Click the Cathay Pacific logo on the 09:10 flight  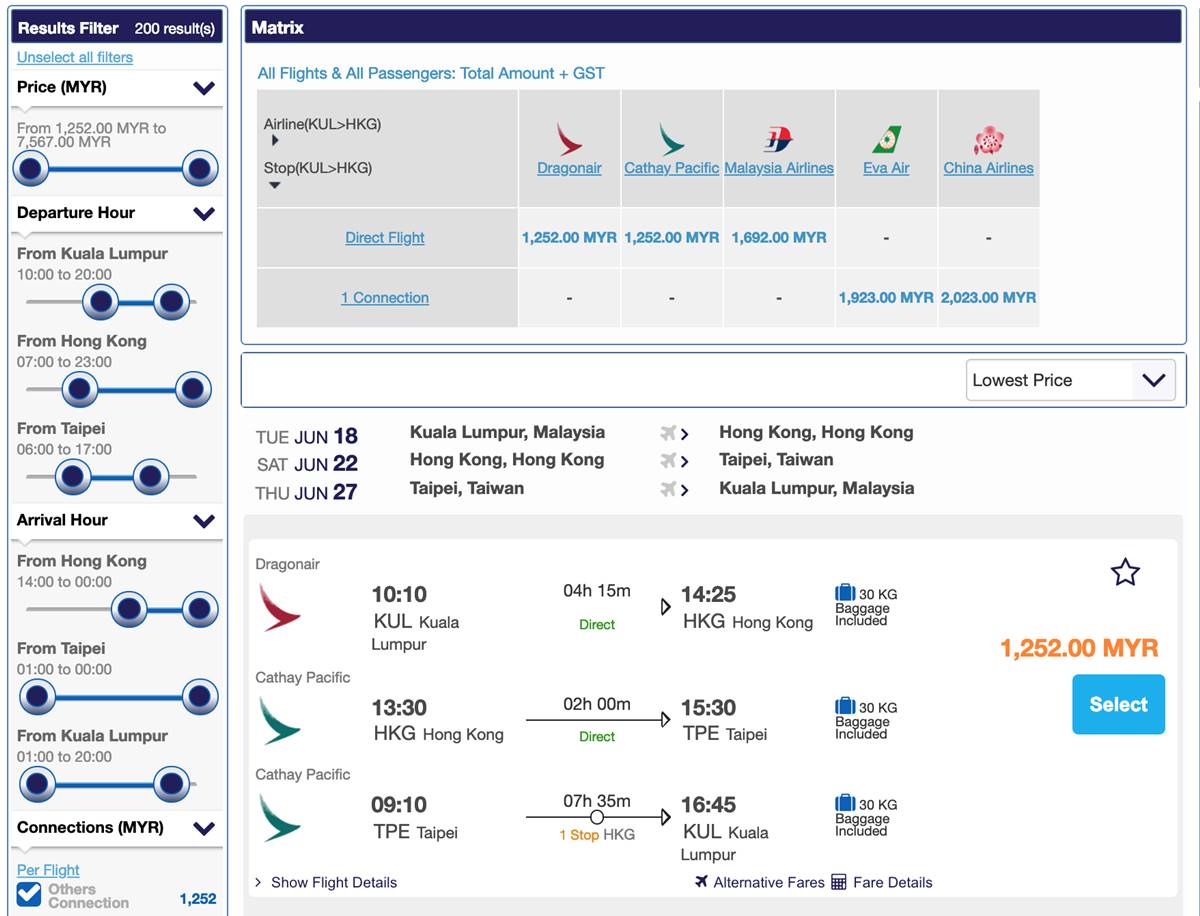click(x=280, y=817)
